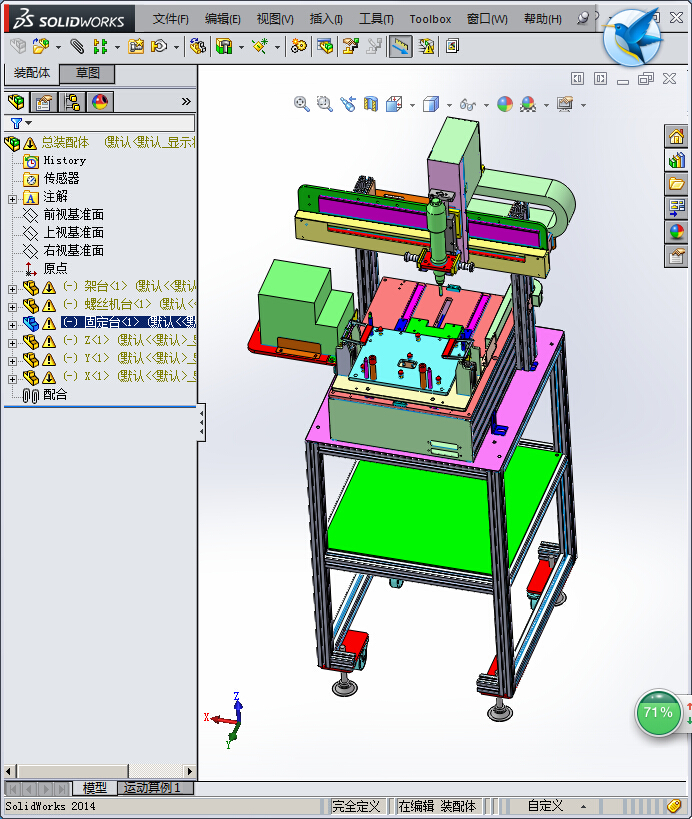Click the Reference Geometry icon
This screenshot has width=692, height=819.
point(260,46)
